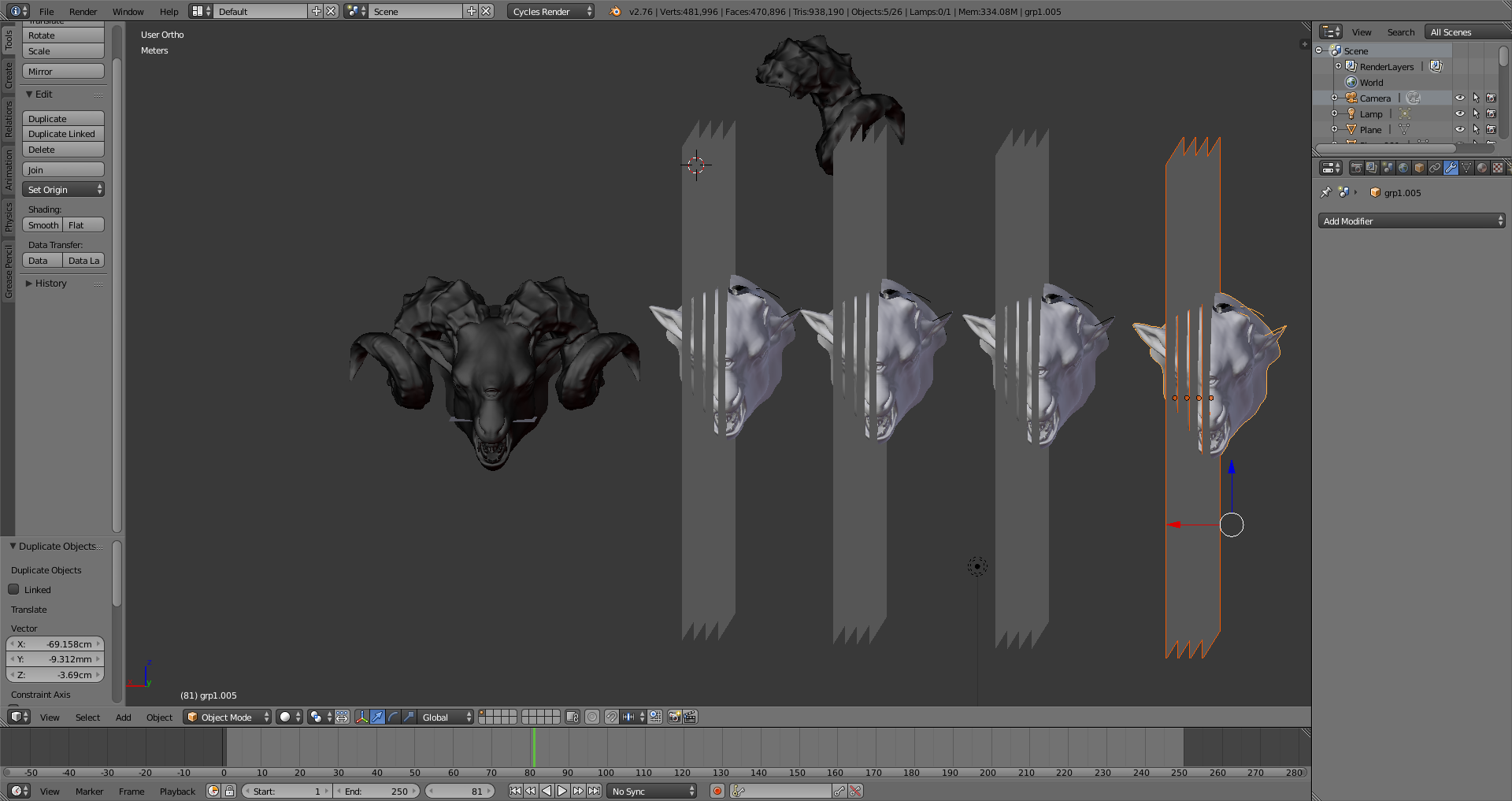Viewport: 1512px width, 801px height.
Task: Toggle Lamp visibility eye in outliner
Action: [1460, 113]
